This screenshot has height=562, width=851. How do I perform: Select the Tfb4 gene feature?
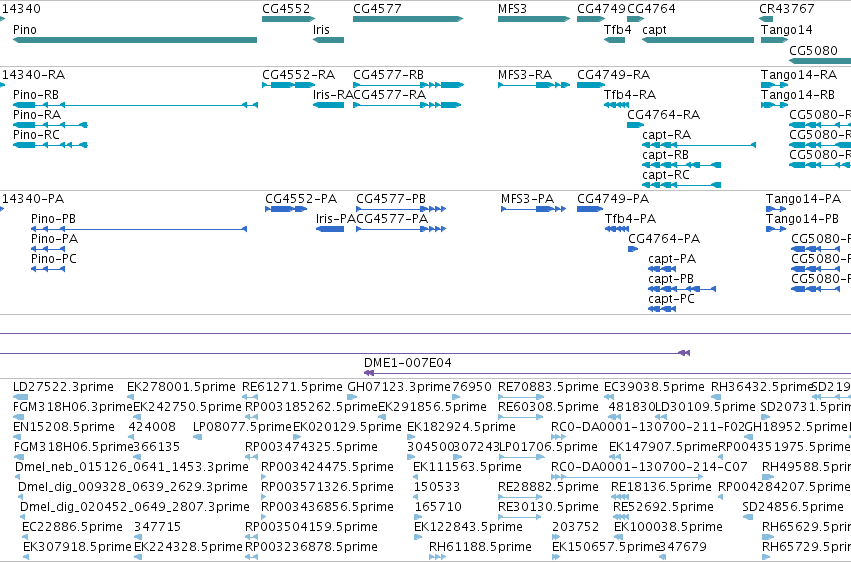[614, 40]
